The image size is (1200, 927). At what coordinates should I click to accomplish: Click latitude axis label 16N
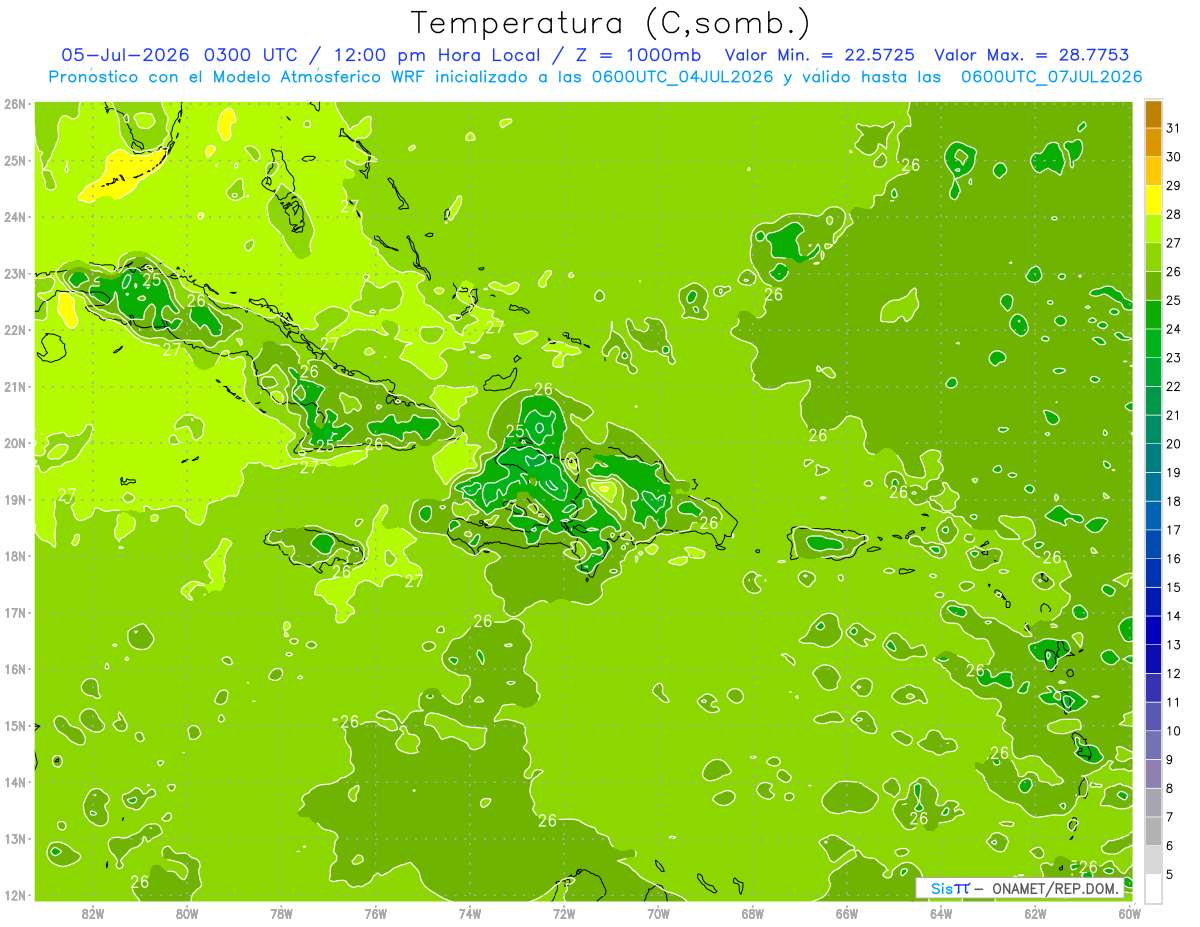click(x=15, y=669)
